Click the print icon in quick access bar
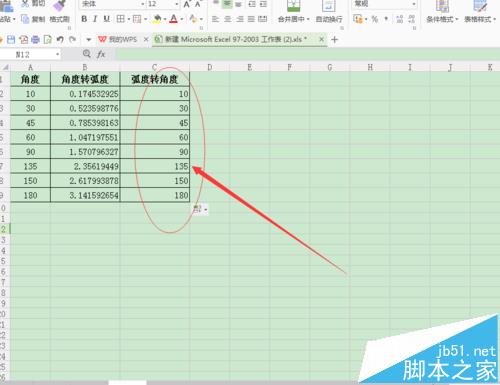 [35, 40]
